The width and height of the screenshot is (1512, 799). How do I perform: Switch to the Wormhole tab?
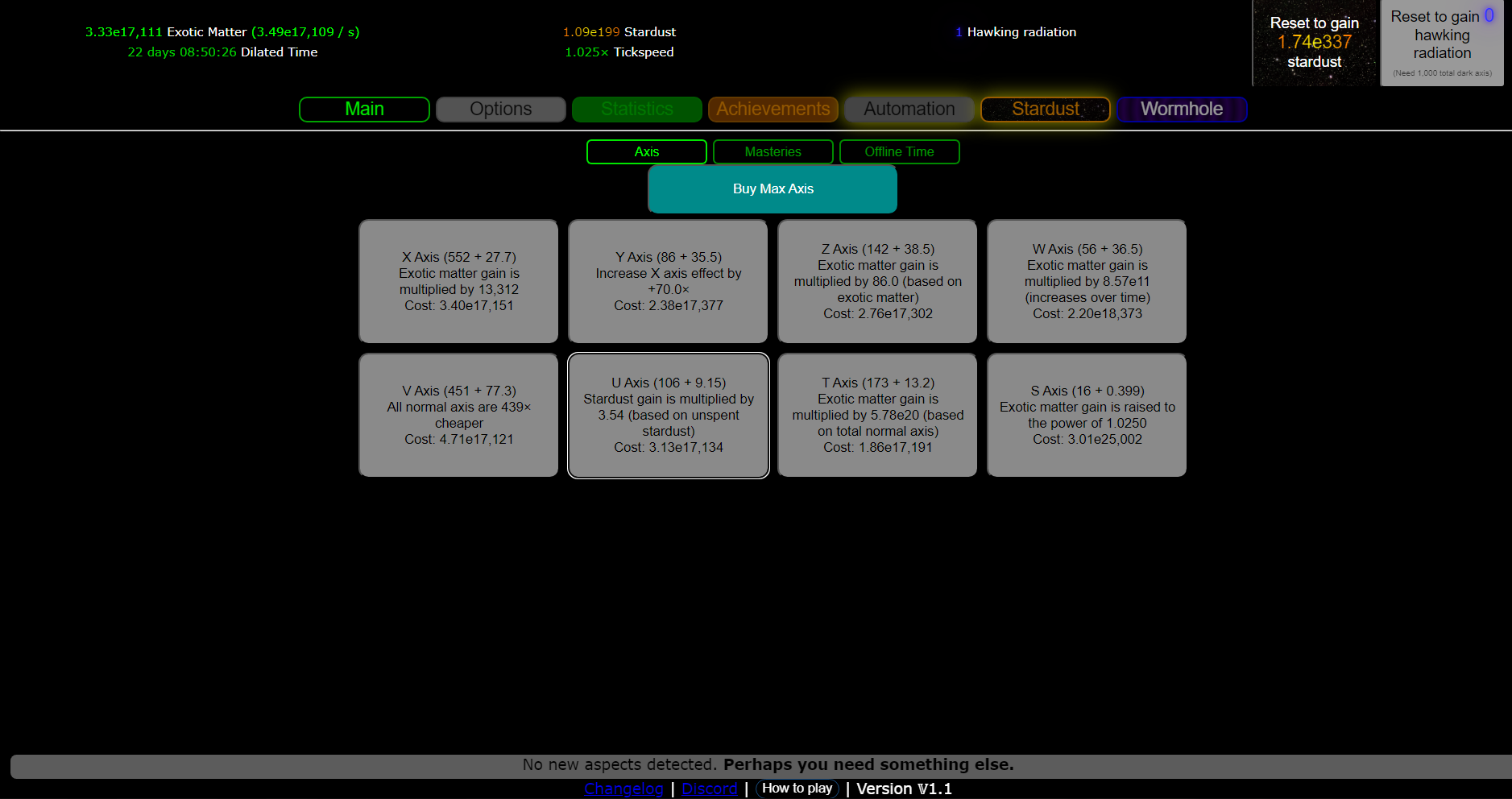(1182, 110)
